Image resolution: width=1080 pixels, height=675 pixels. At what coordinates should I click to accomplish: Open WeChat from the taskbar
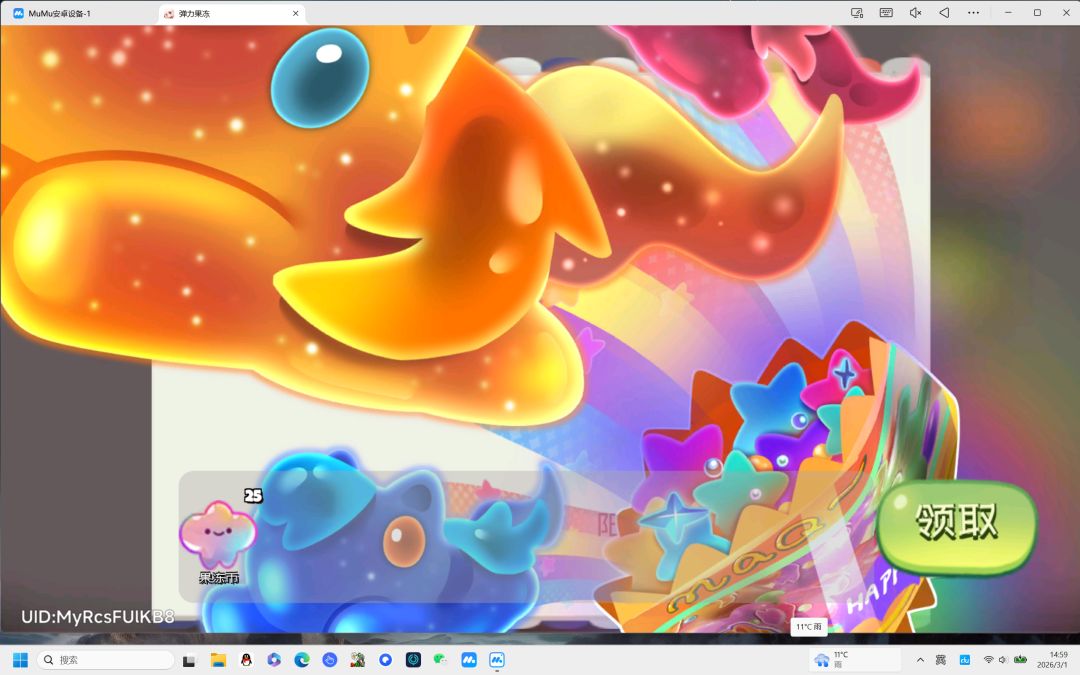[441, 660]
